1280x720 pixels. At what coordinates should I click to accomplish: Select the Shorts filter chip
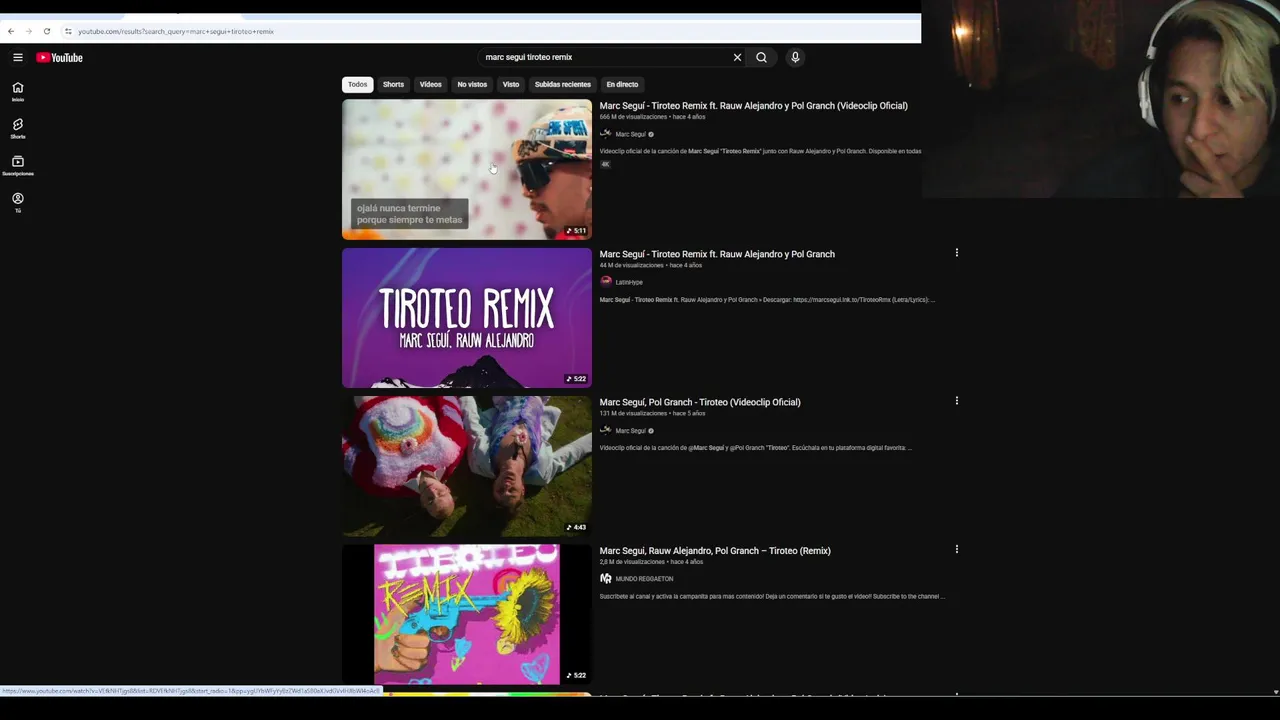393,84
